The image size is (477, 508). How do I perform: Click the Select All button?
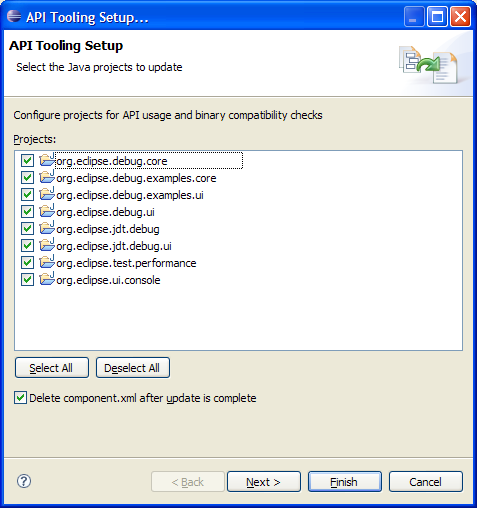pos(52,368)
